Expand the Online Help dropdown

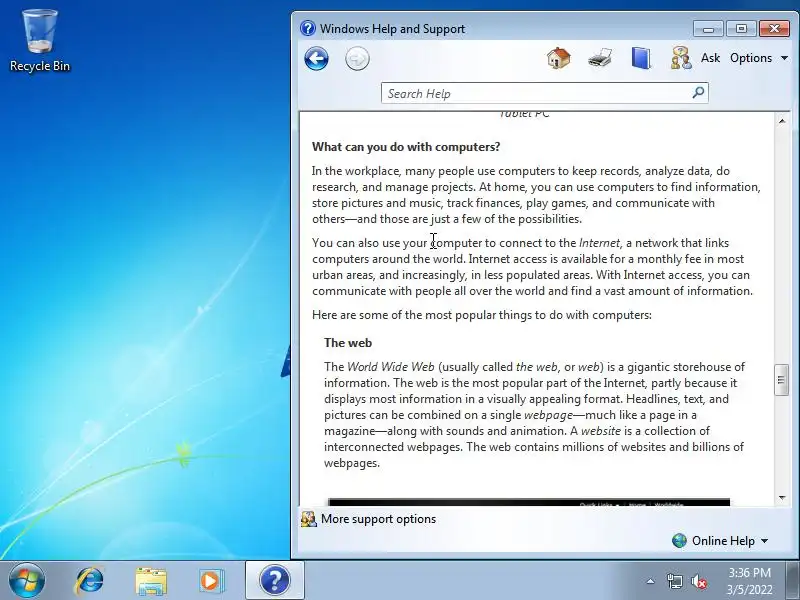pyautogui.click(x=730, y=541)
